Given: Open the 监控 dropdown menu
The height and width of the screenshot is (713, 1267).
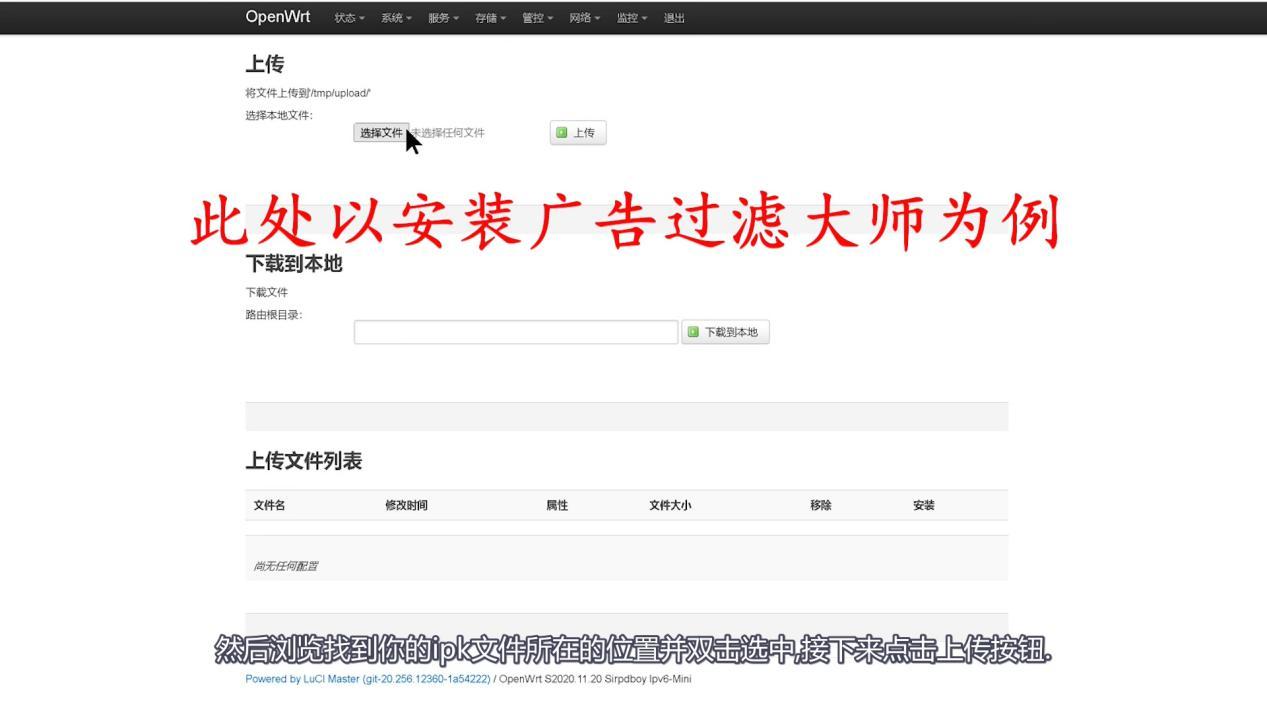Looking at the screenshot, I should click(627, 17).
